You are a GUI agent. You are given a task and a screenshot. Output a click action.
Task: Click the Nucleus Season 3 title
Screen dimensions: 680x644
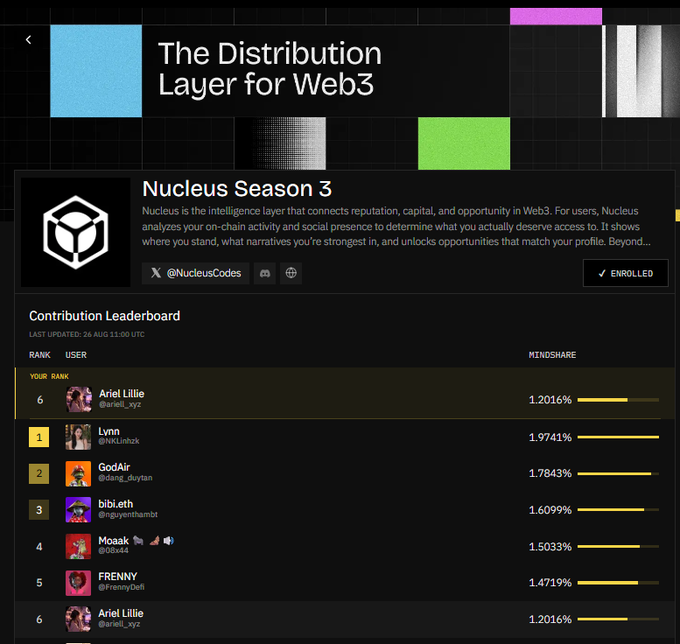(x=237, y=189)
